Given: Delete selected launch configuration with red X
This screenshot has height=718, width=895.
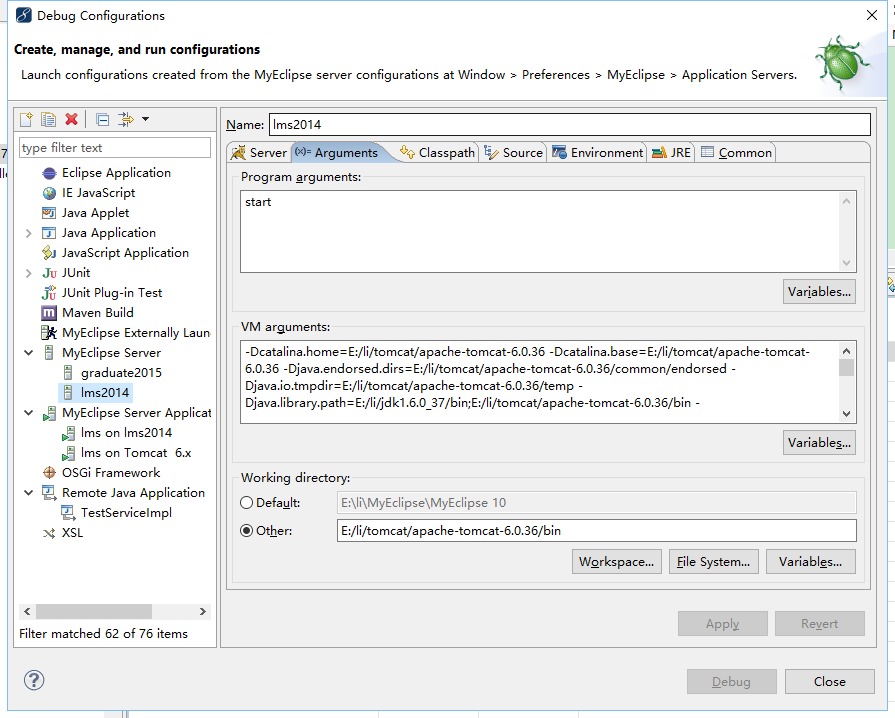Looking at the screenshot, I should [x=71, y=119].
